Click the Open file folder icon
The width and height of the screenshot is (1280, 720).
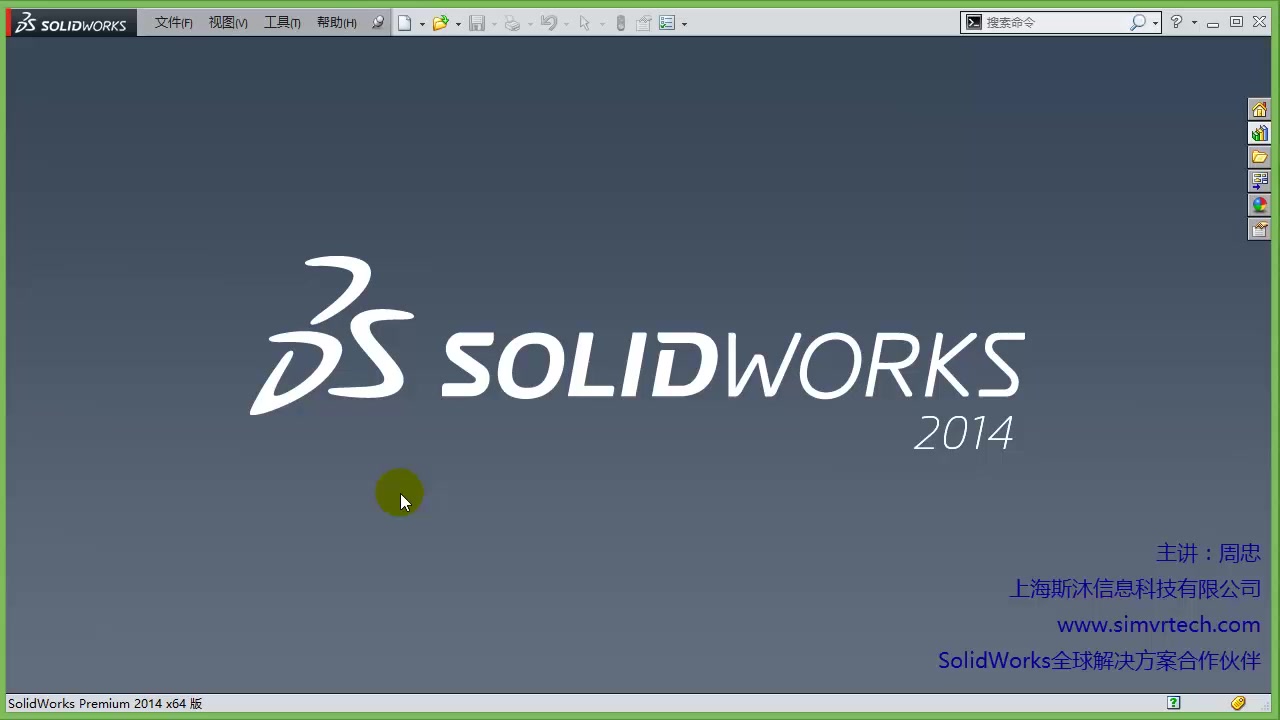click(440, 23)
